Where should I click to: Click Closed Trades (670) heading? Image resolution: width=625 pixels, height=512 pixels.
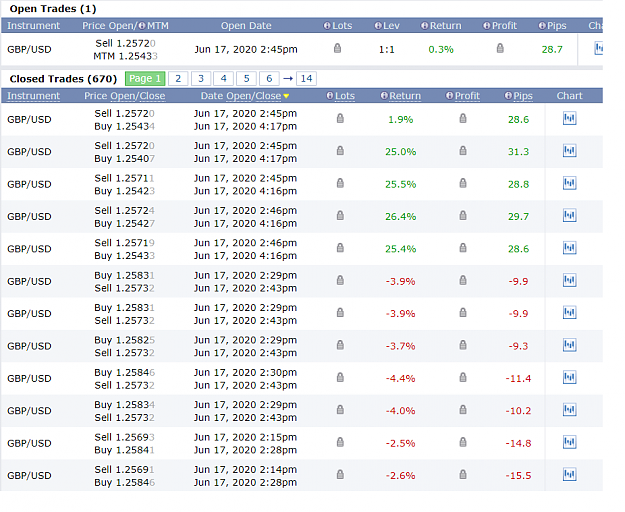coord(63,79)
